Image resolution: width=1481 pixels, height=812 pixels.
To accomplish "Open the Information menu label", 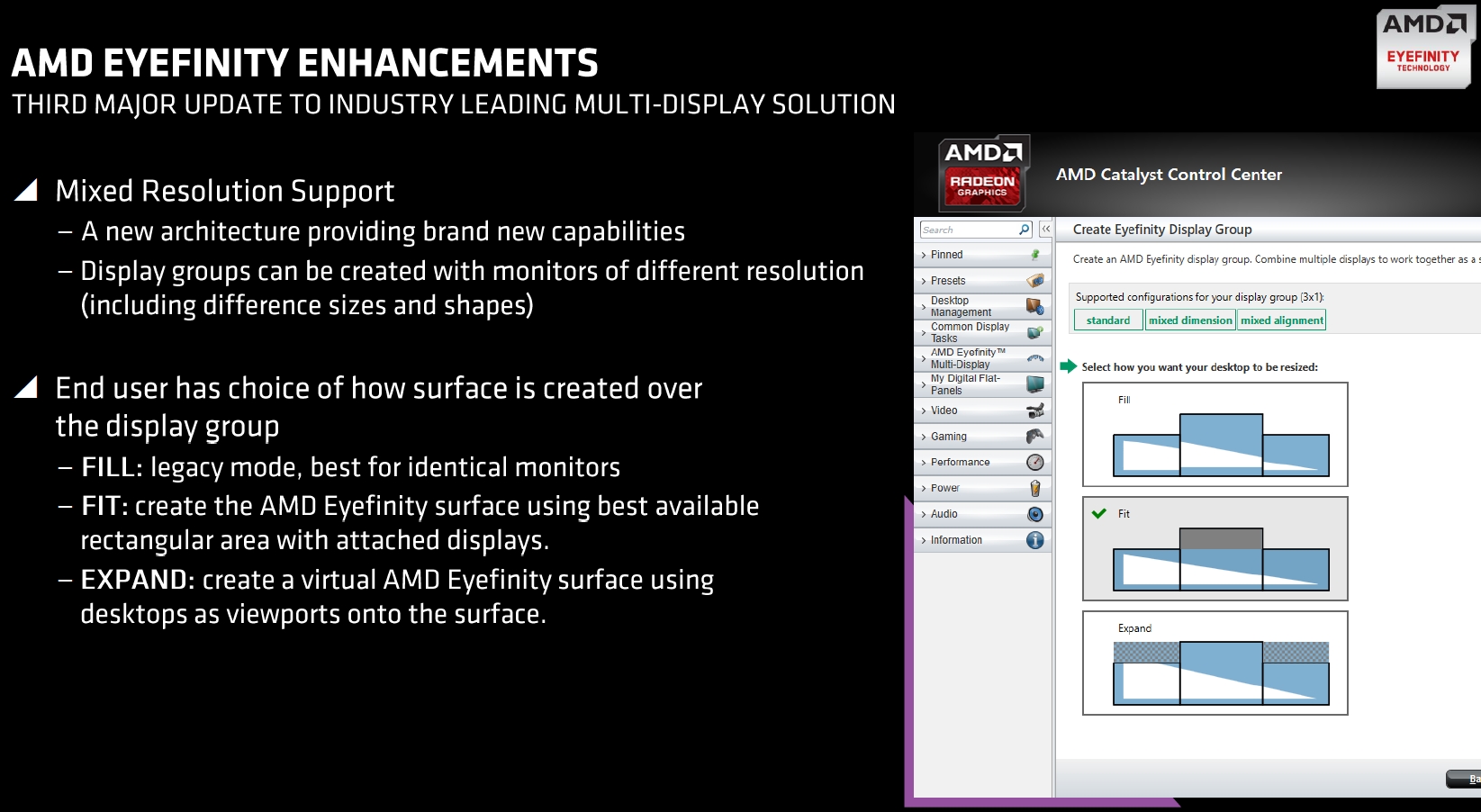I will click(956, 540).
